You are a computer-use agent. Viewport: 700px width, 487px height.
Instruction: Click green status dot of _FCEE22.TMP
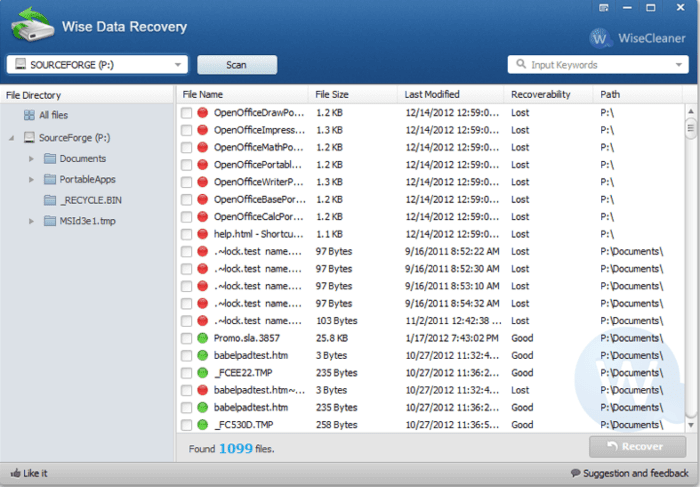pyautogui.click(x=203, y=373)
